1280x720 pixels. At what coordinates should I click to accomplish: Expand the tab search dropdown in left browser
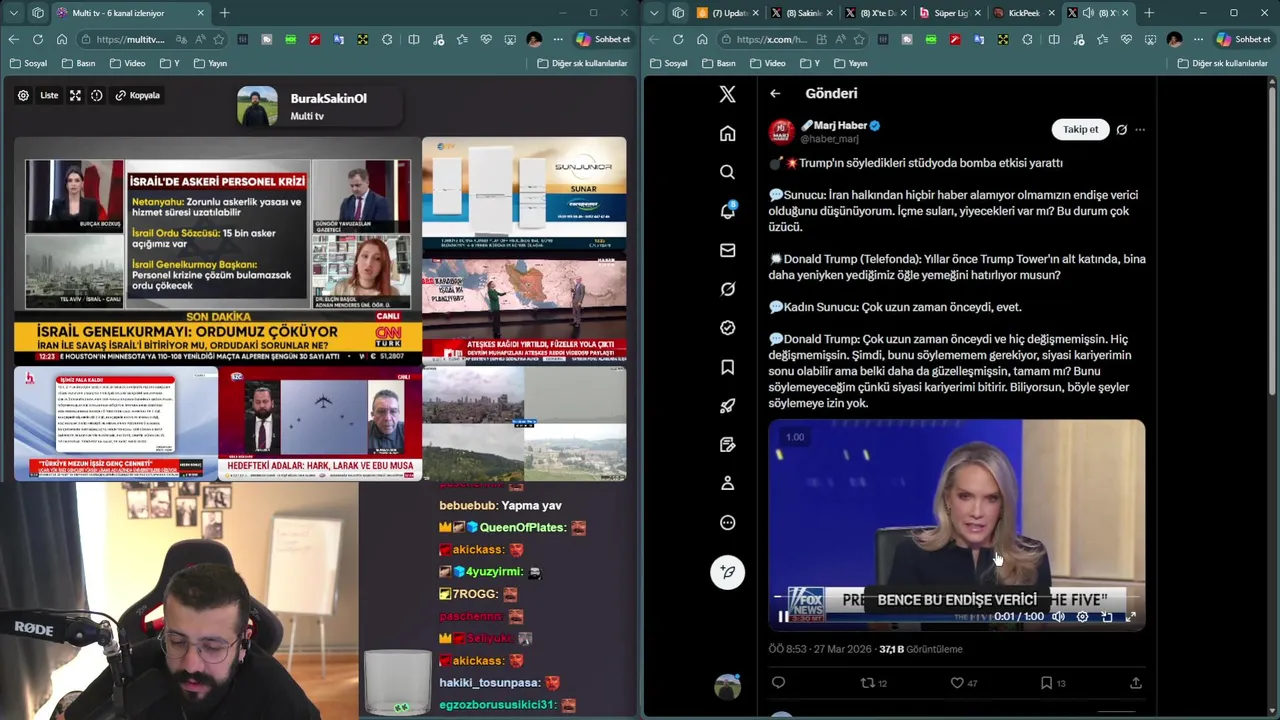[13, 13]
